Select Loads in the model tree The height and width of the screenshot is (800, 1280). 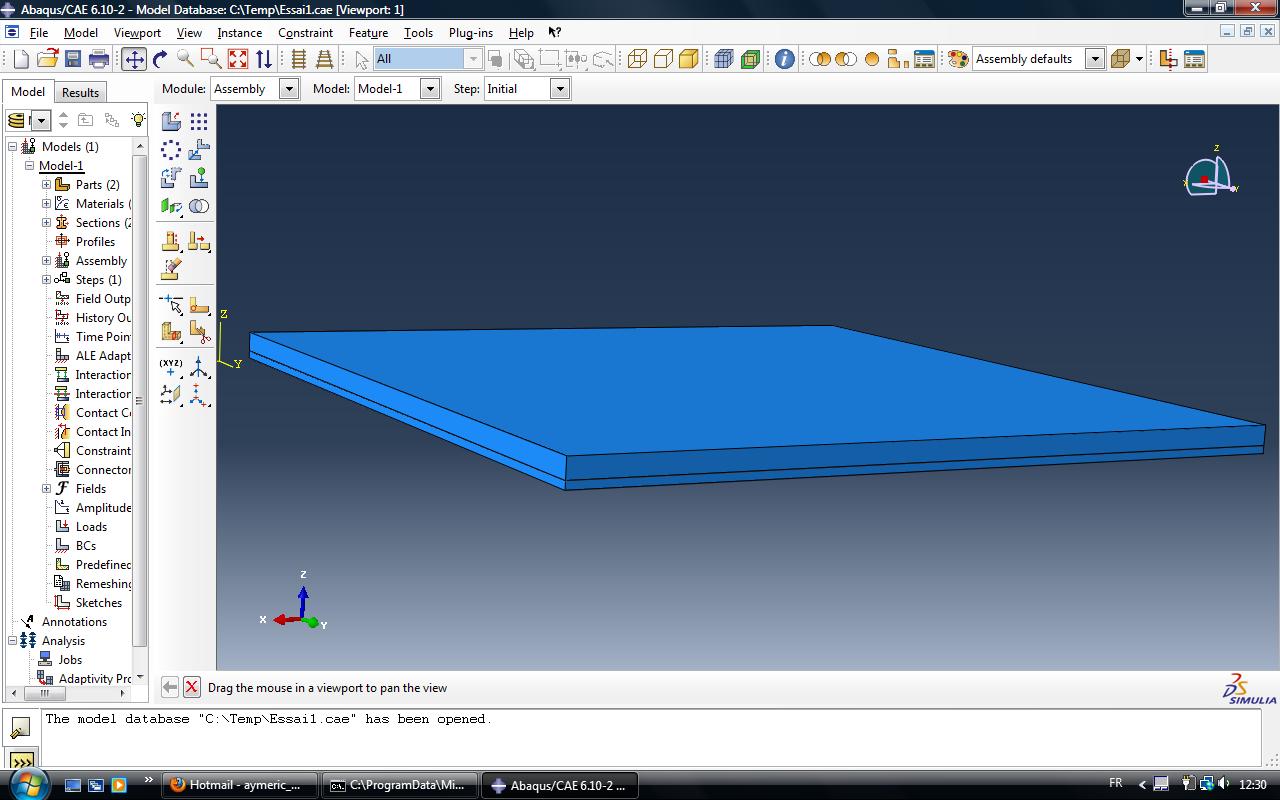(91, 527)
